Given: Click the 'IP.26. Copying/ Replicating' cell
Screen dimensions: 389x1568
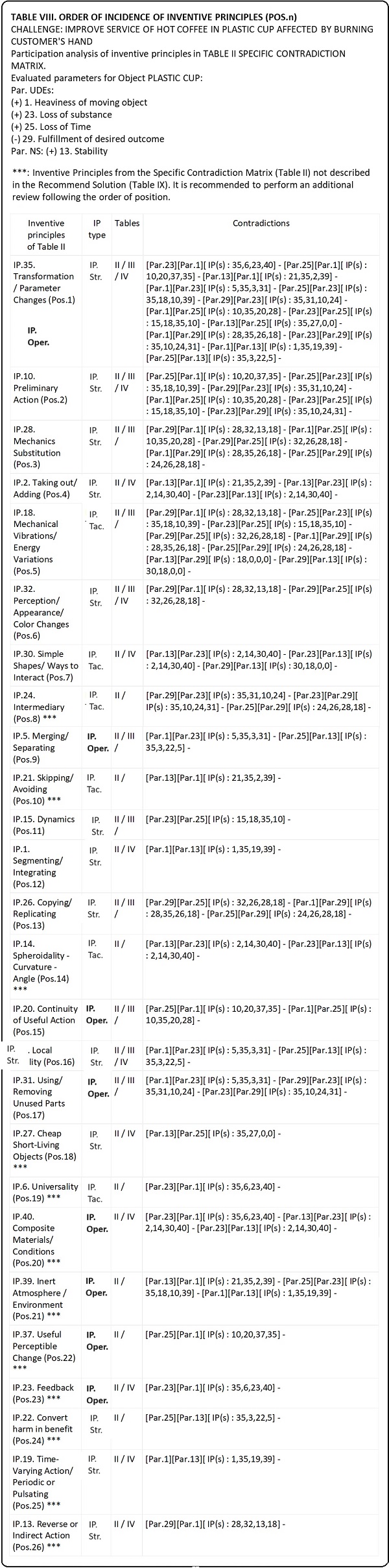Looking at the screenshot, I should click(42, 914).
